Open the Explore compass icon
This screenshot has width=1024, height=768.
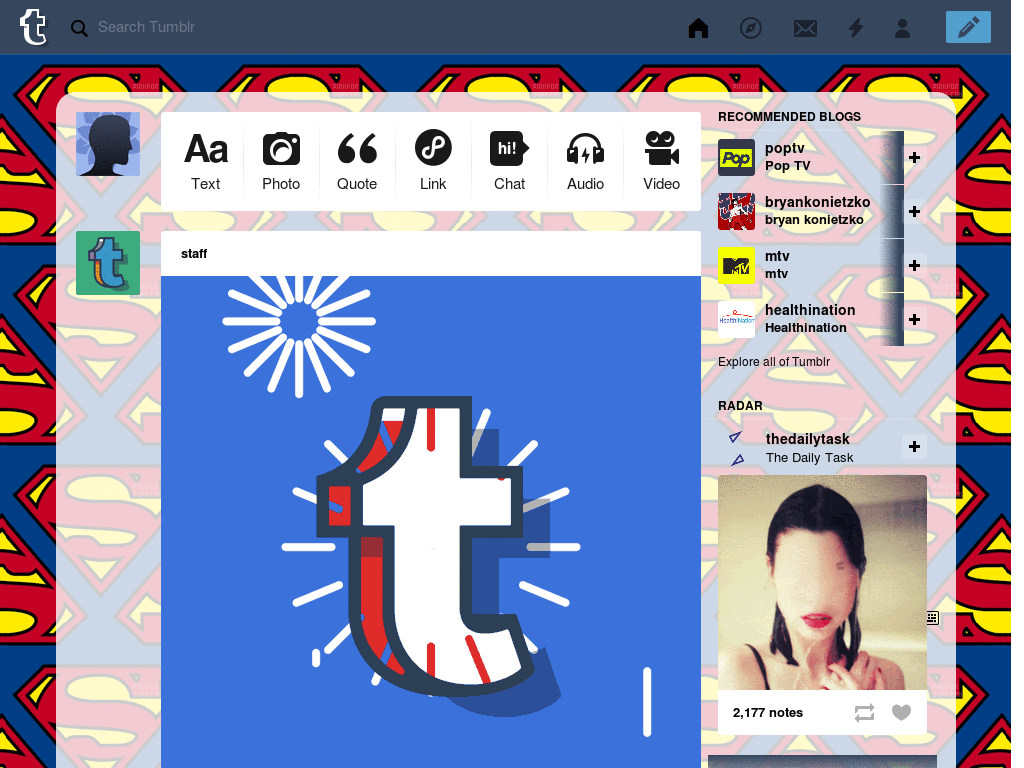coord(750,28)
